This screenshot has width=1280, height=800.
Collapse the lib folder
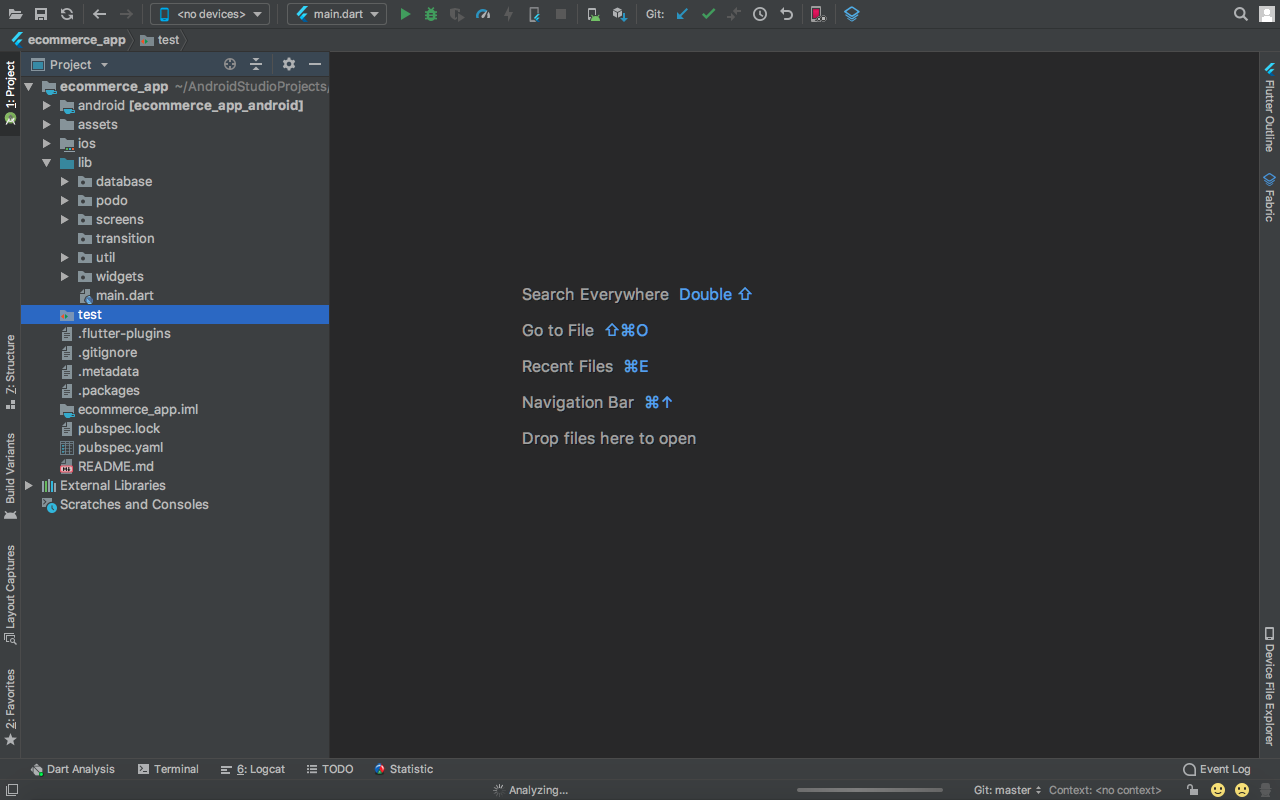(x=47, y=162)
